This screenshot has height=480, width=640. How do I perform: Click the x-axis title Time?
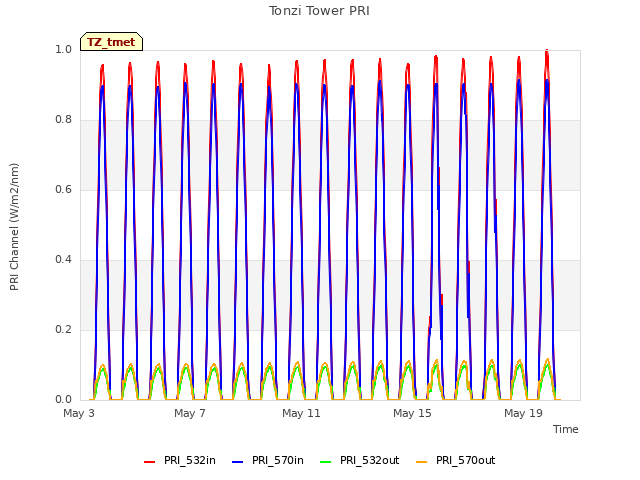[x=565, y=429]
